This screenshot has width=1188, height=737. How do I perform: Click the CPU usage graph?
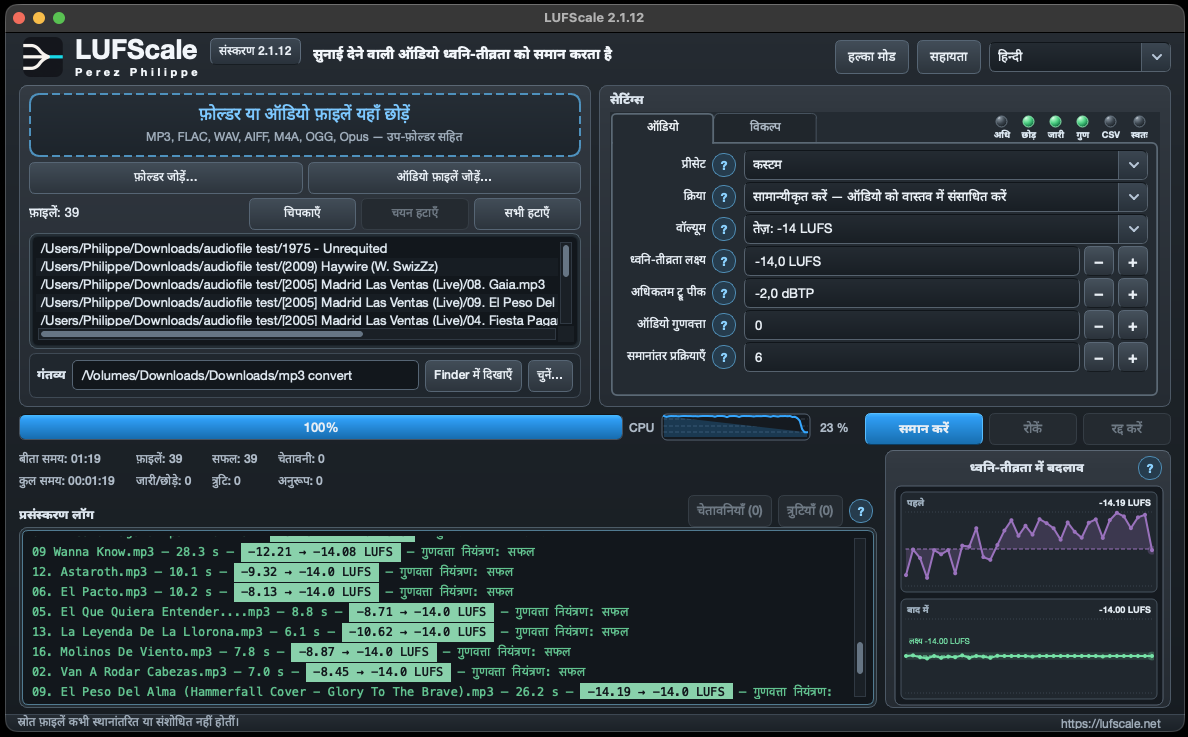pyautogui.click(x=736, y=428)
